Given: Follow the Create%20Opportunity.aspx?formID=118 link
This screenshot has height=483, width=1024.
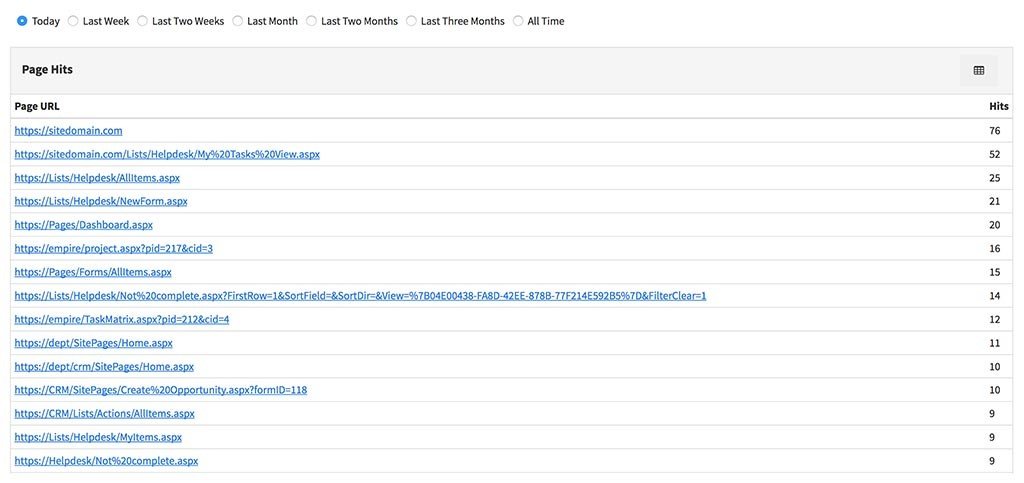Looking at the screenshot, I should coord(161,390).
